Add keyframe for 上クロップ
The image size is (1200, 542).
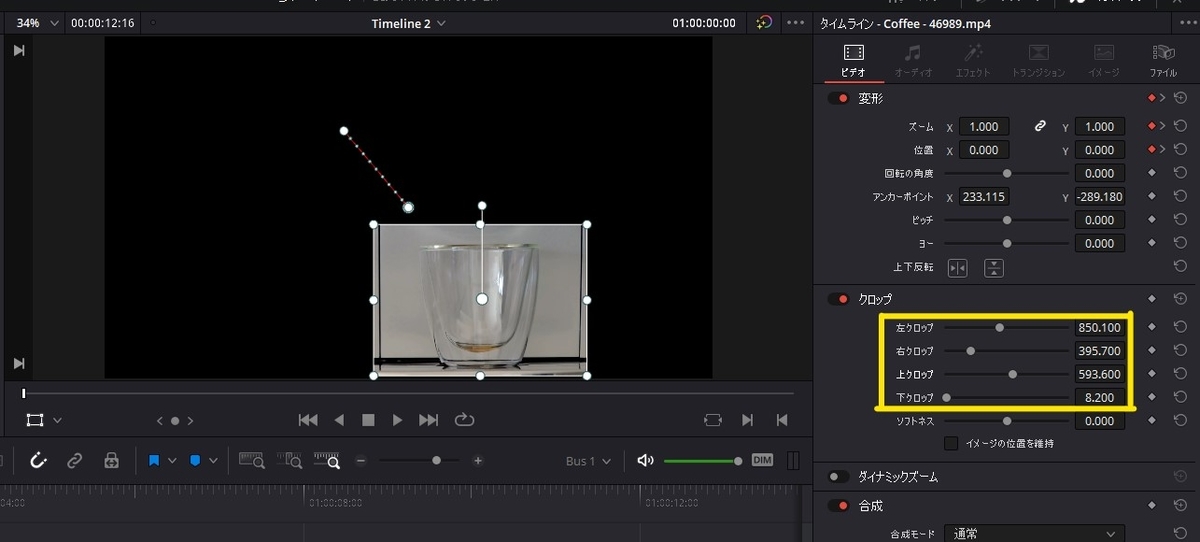click(1151, 374)
